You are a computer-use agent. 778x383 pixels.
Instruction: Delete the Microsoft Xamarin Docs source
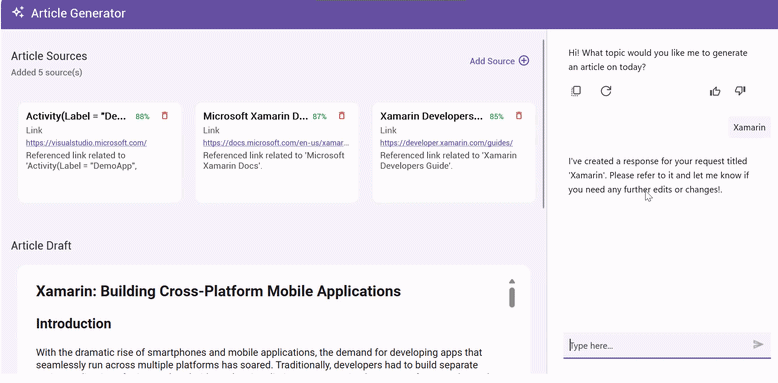[341, 116]
